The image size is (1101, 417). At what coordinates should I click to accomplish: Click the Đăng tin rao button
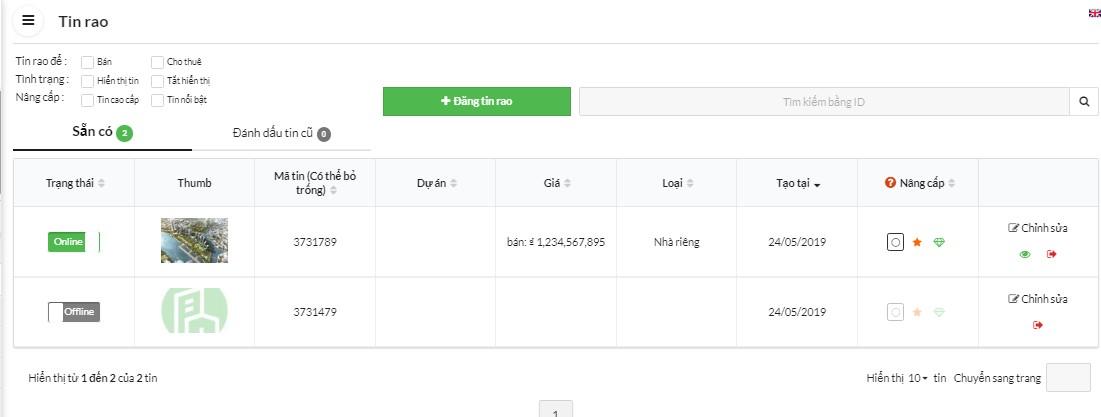[477, 102]
